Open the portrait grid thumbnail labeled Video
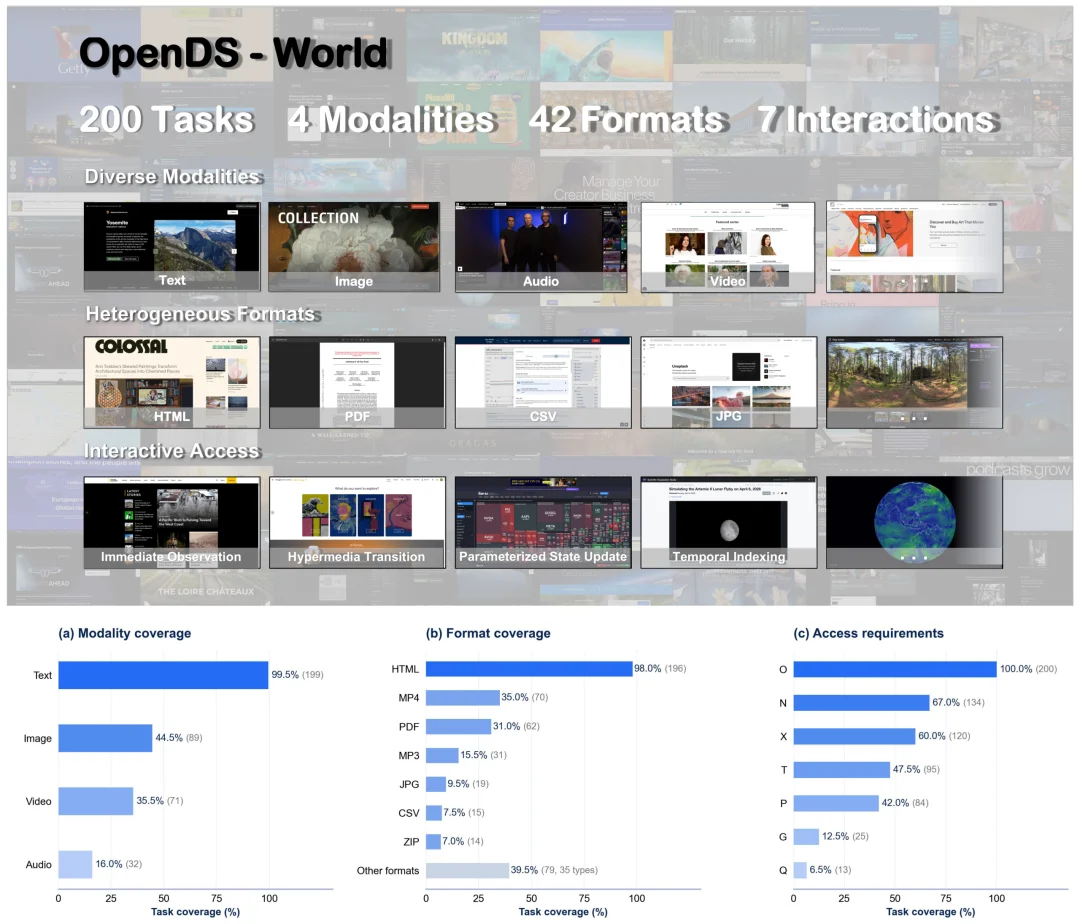 pos(727,246)
